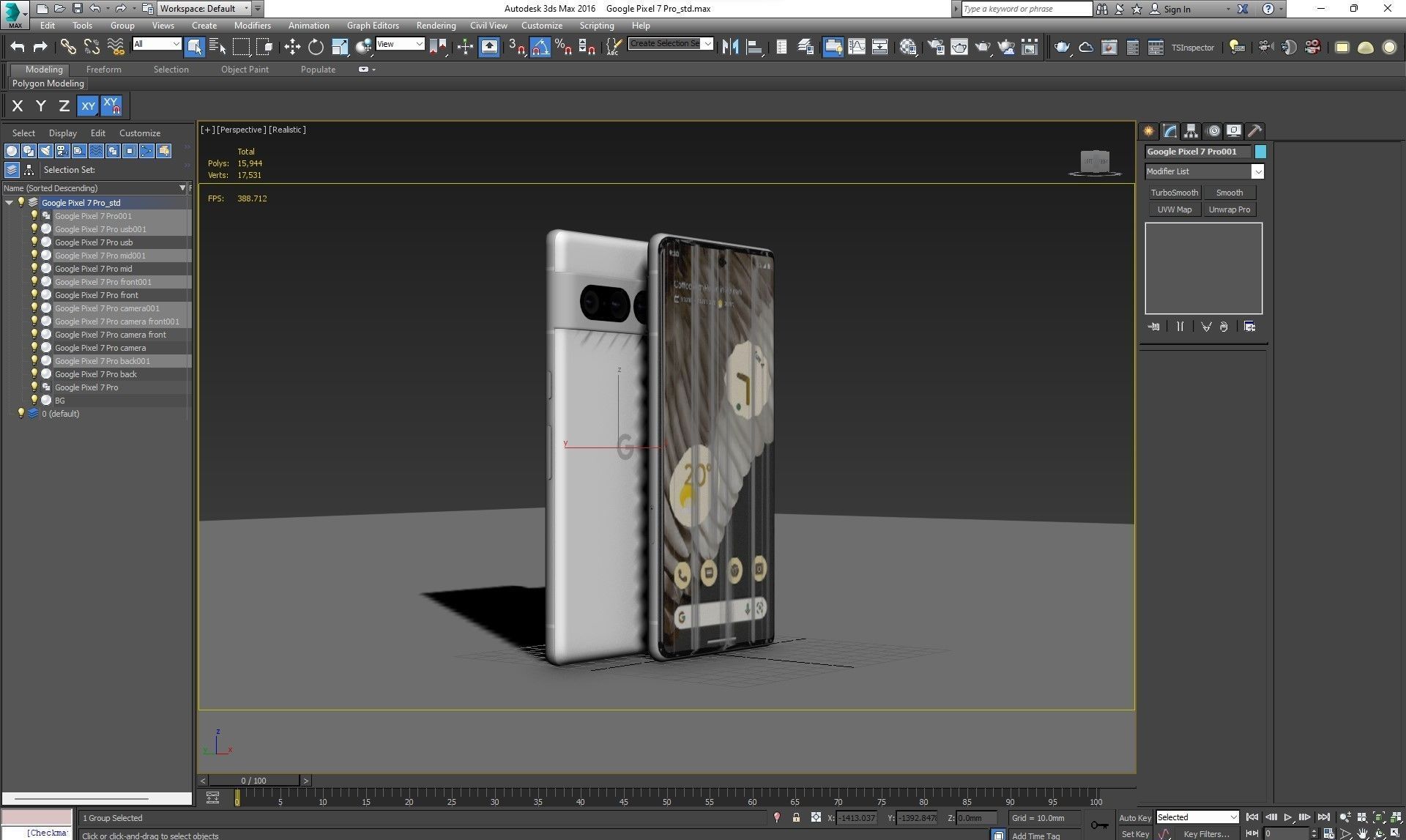Click the Set Keys key icon
The height and width of the screenshot is (840, 1406).
(x=1099, y=825)
